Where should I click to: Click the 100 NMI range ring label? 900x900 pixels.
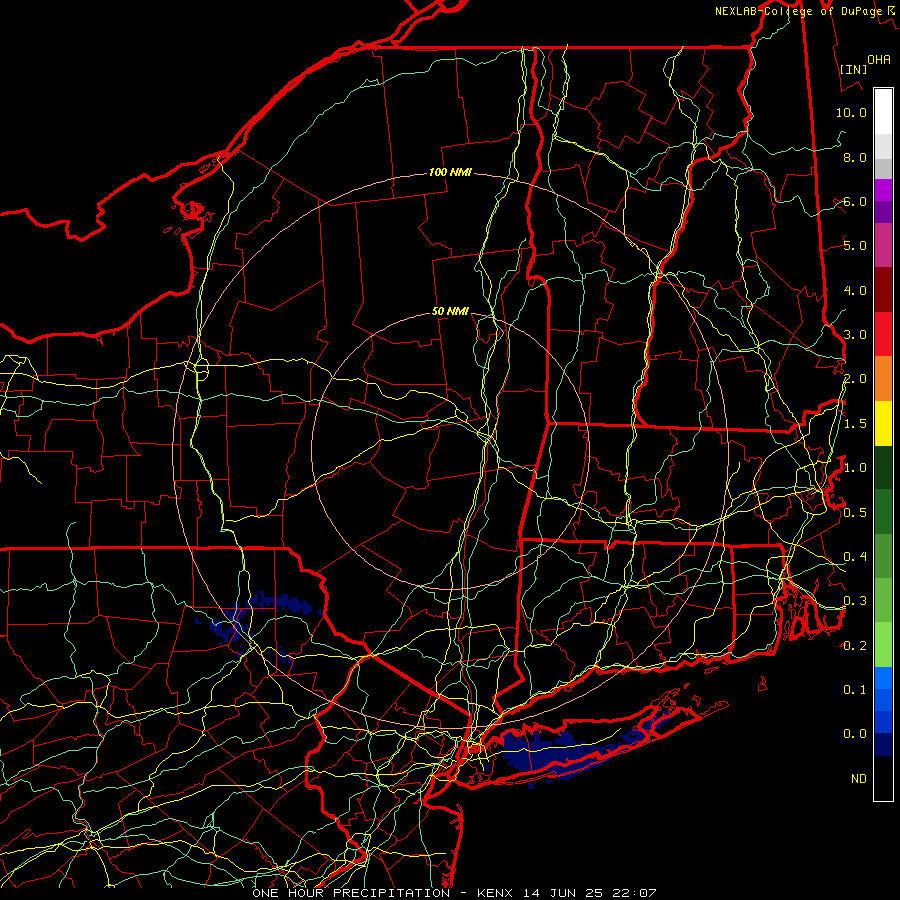click(x=450, y=172)
